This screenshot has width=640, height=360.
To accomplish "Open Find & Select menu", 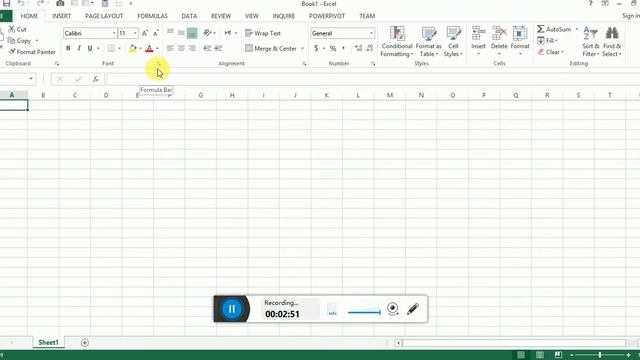I will [x=612, y=41].
